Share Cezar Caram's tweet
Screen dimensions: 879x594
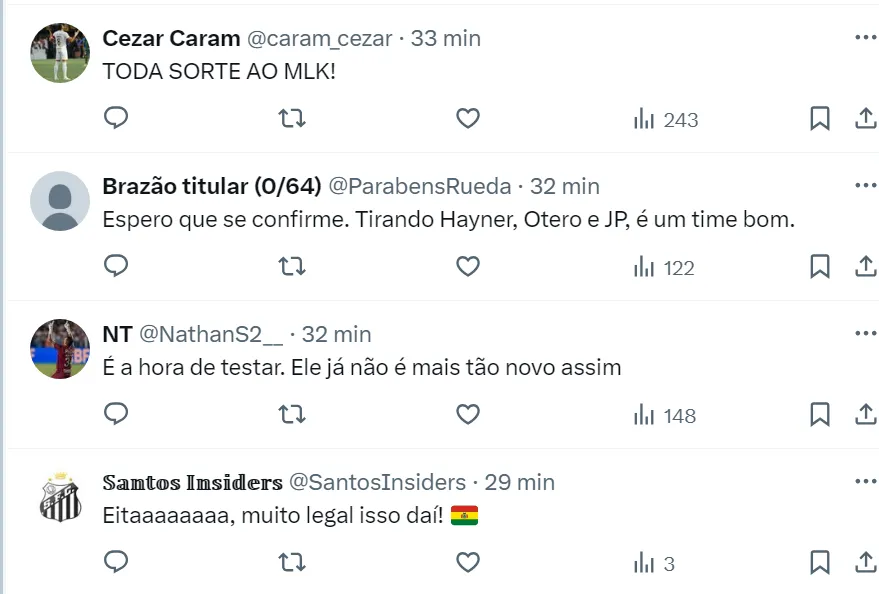865,119
